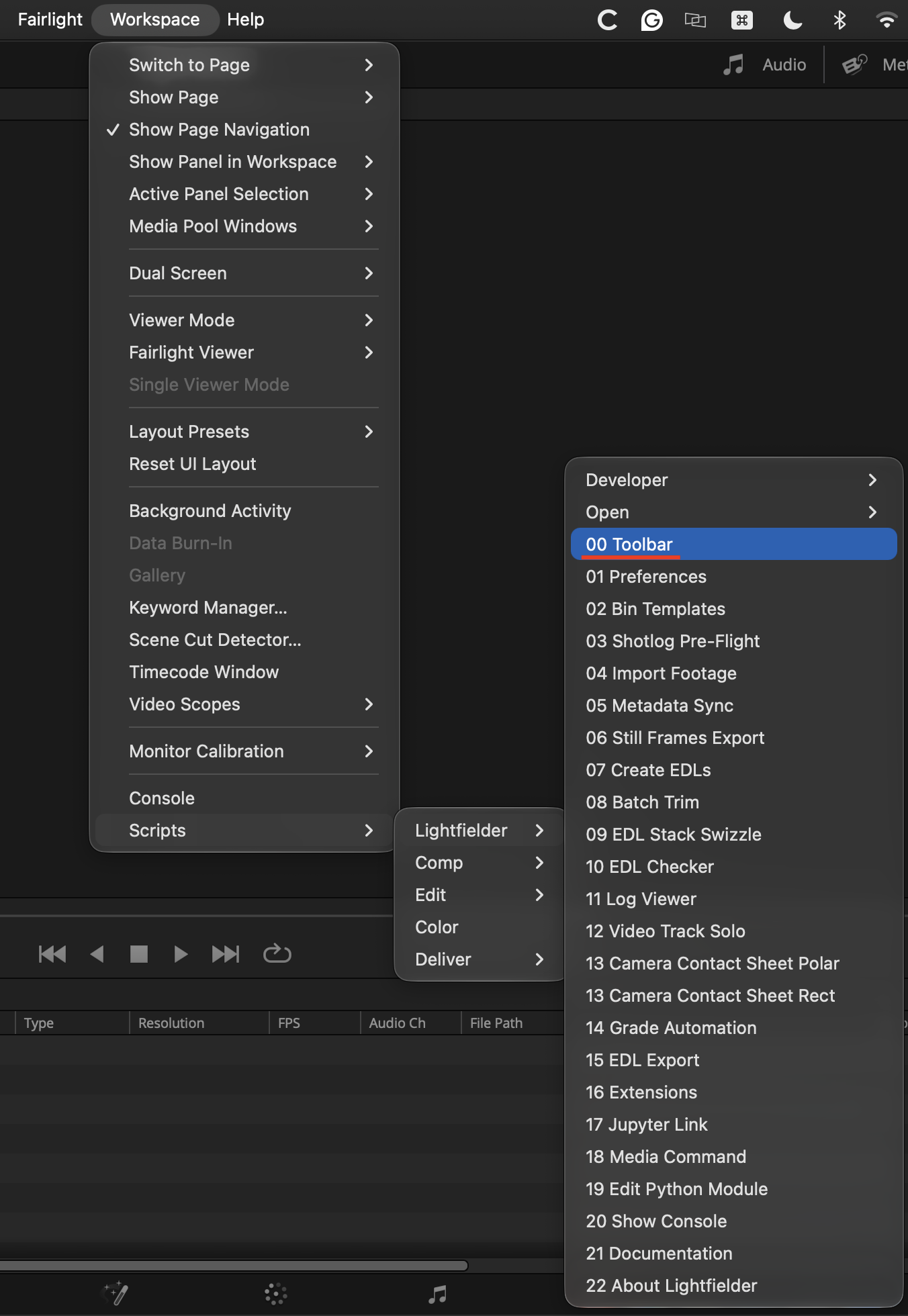Run 10 EDL Checker script
Screen dimensions: 908x1316
coord(733,867)
